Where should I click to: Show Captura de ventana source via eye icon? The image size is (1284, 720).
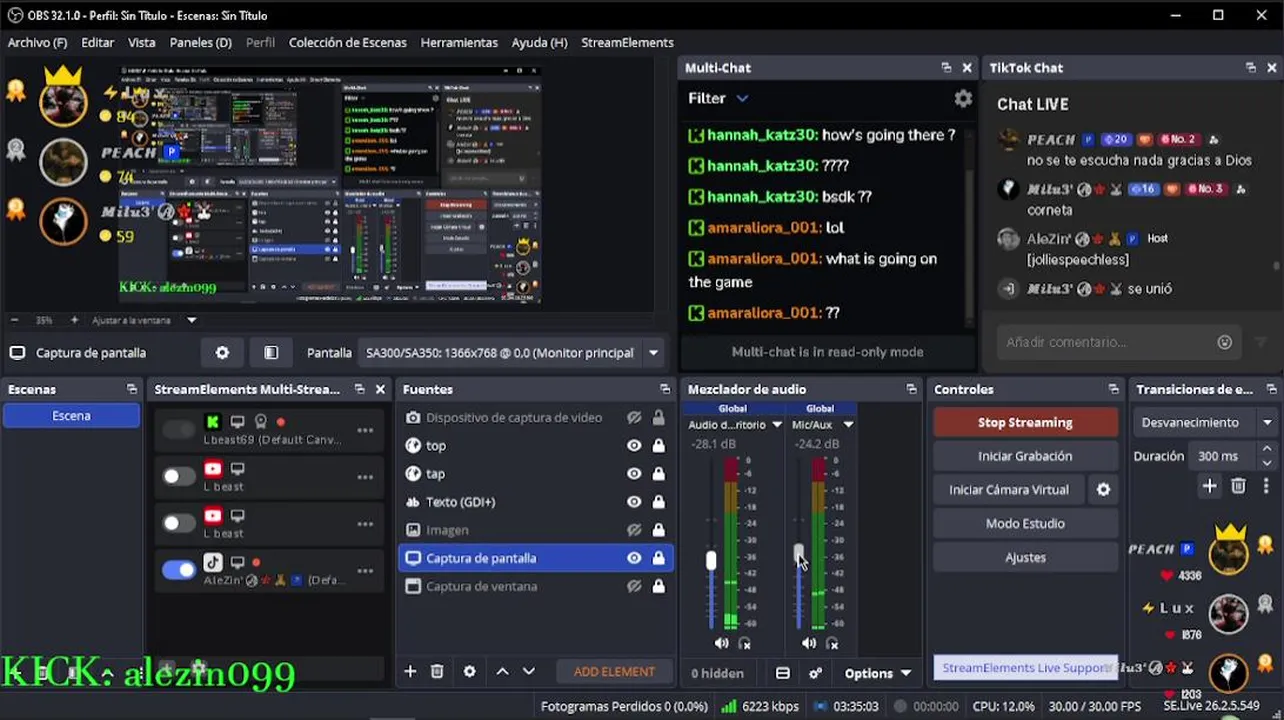coord(634,586)
